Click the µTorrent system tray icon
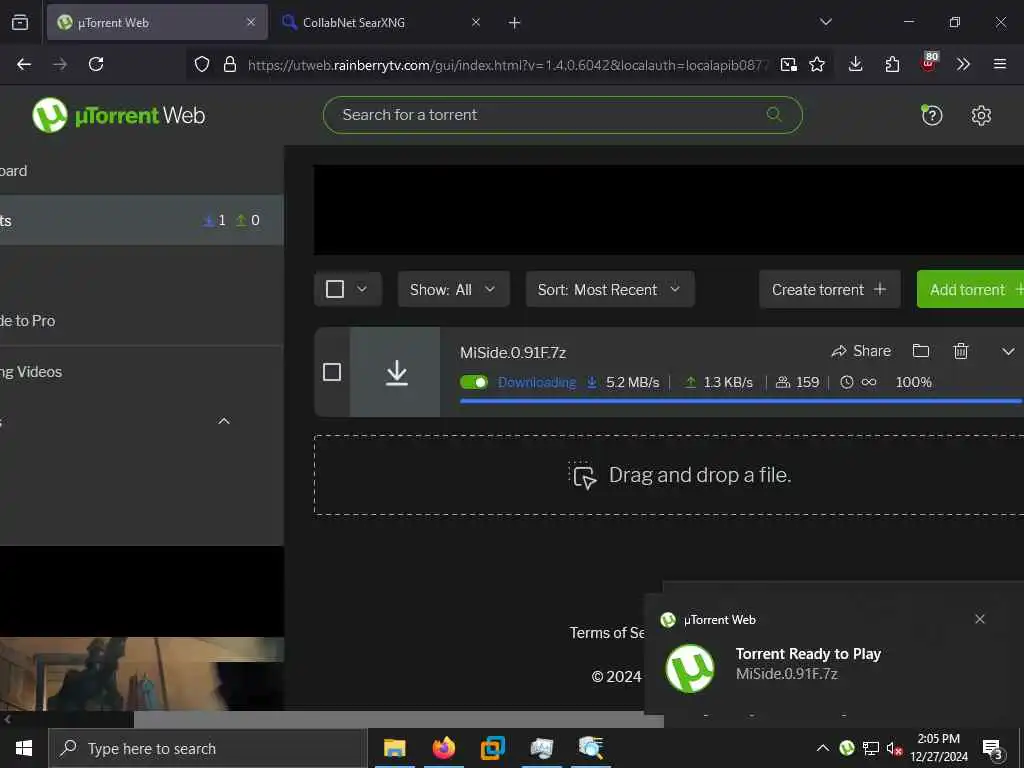Viewport: 1024px width, 768px height. [847, 748]
